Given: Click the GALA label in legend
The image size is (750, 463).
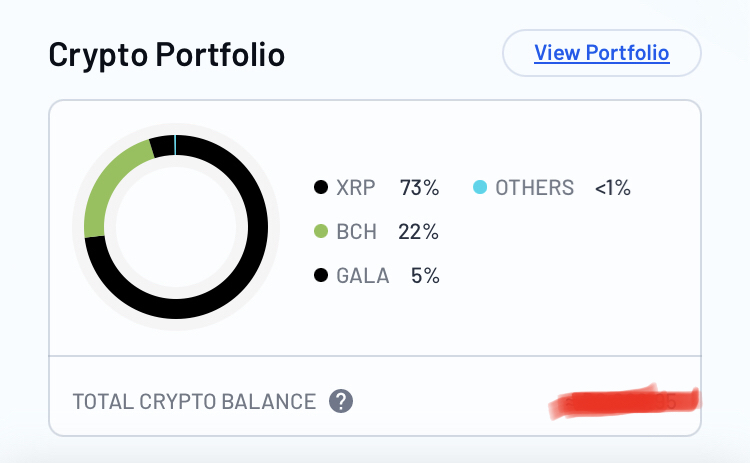Looking at the screenshot, I should (x=363, y=276).
